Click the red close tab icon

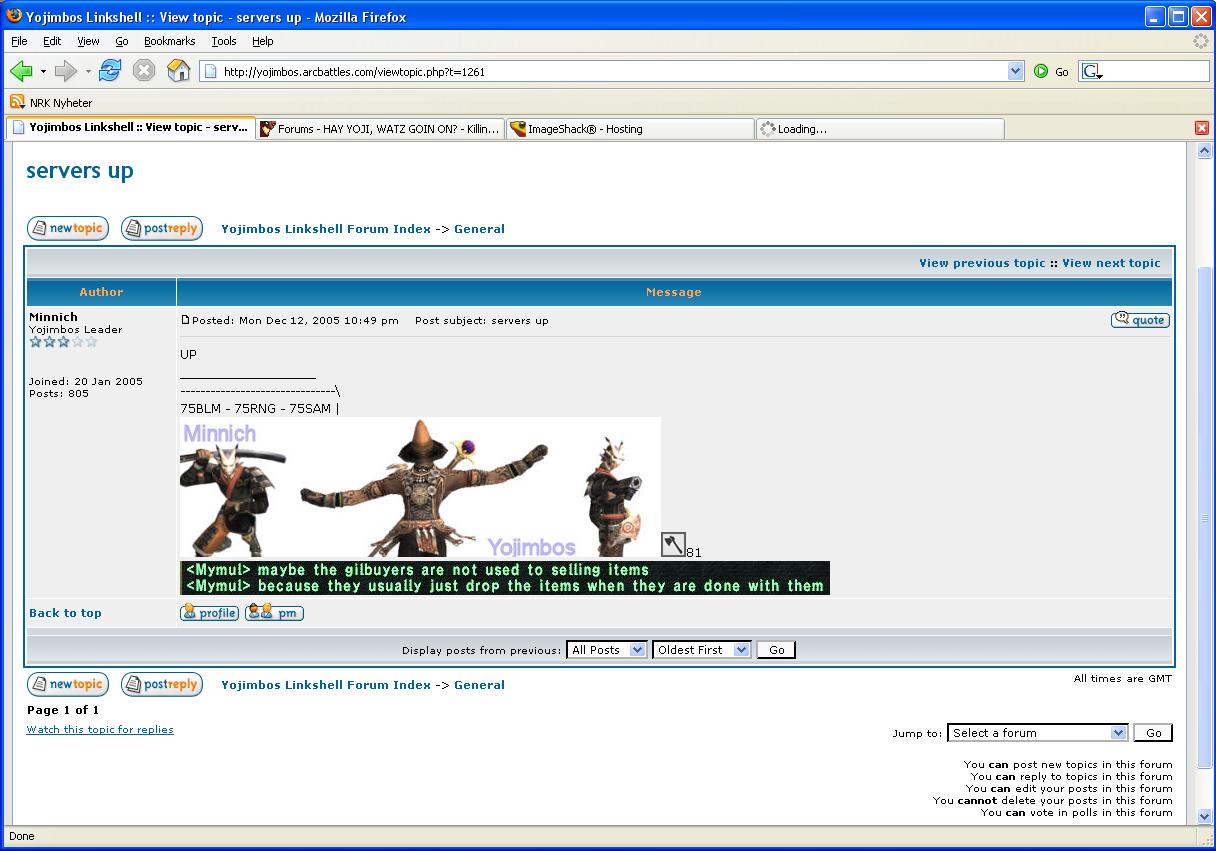[x=1202, y=128]
